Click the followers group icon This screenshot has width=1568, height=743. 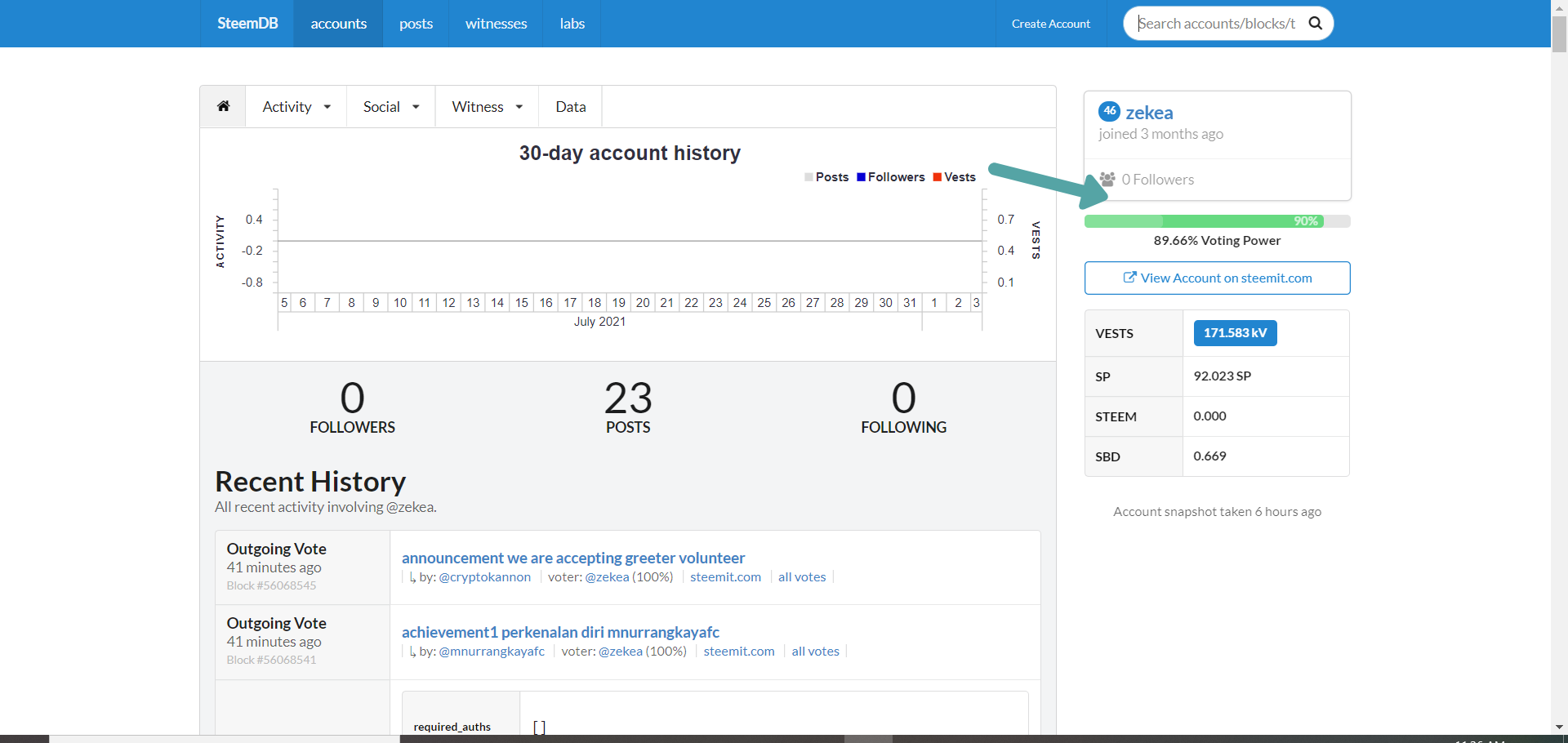click(x=1107, y=179)
